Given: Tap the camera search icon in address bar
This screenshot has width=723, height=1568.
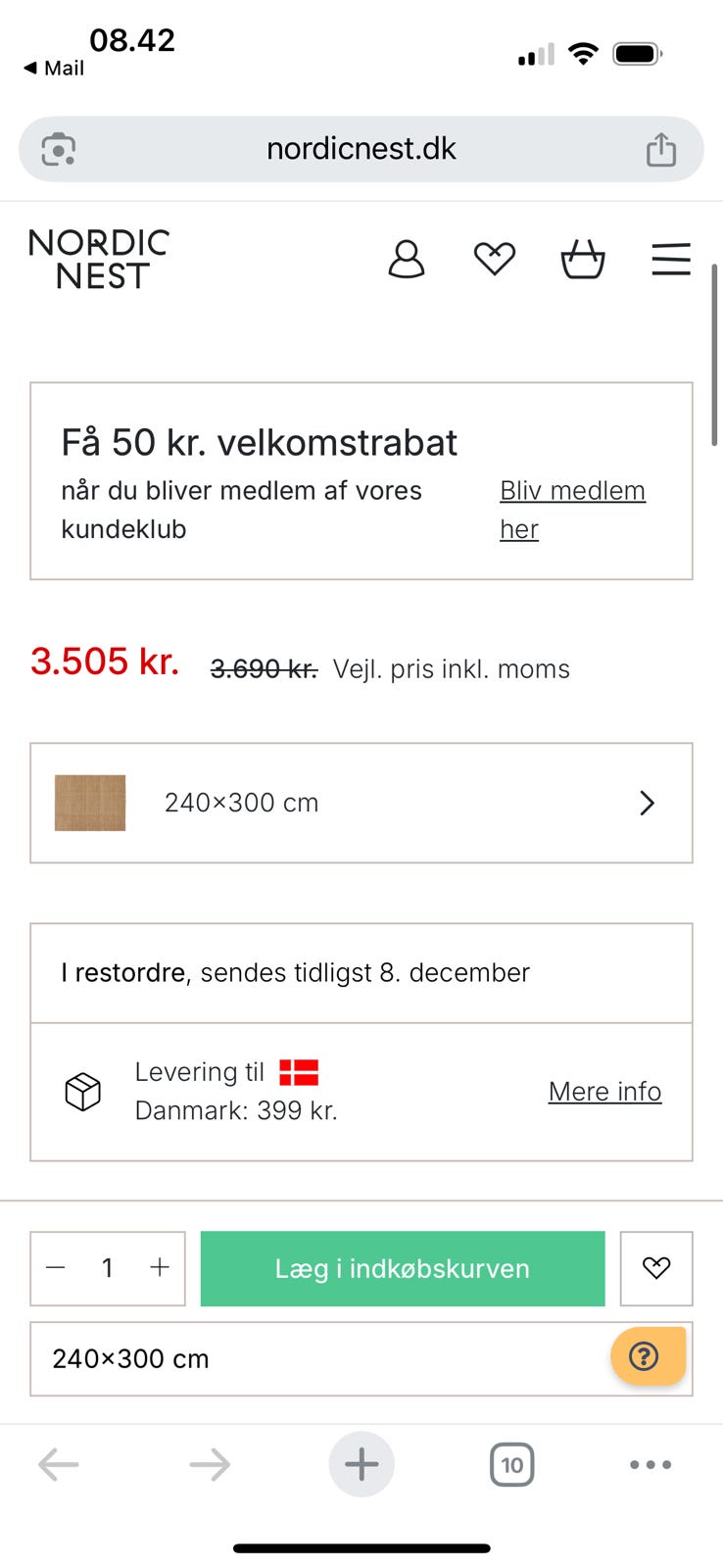Looking at the screenshot, I should point(59,150).
